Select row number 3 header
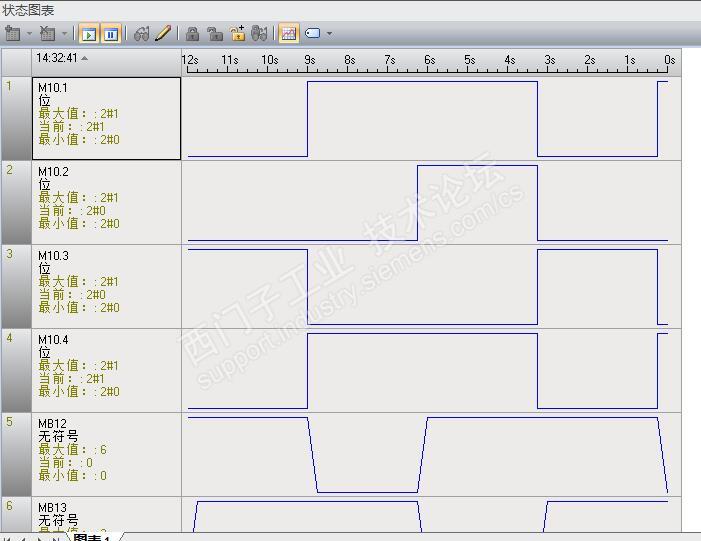Screen dimensions: 701x541 pos(16,287)
